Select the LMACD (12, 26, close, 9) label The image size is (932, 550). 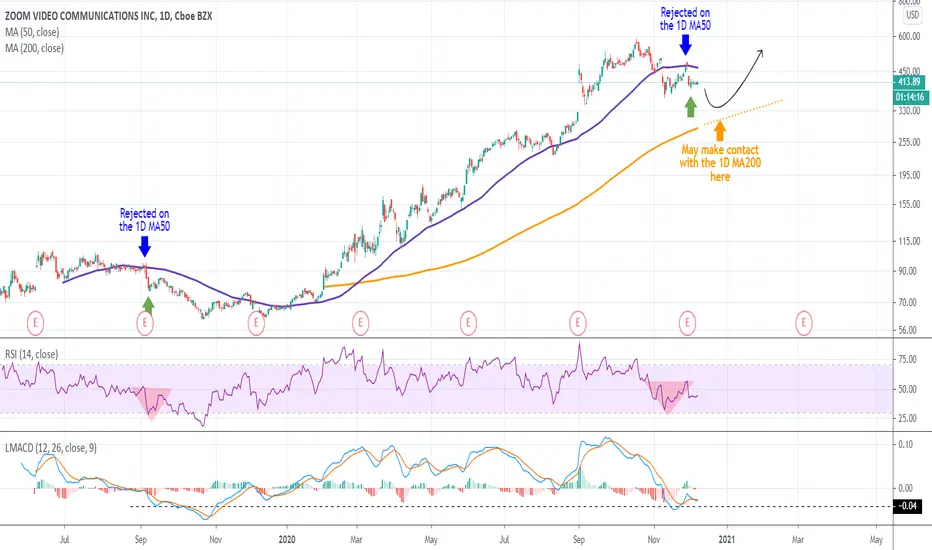pyautogui.click(x=51, y=448)
